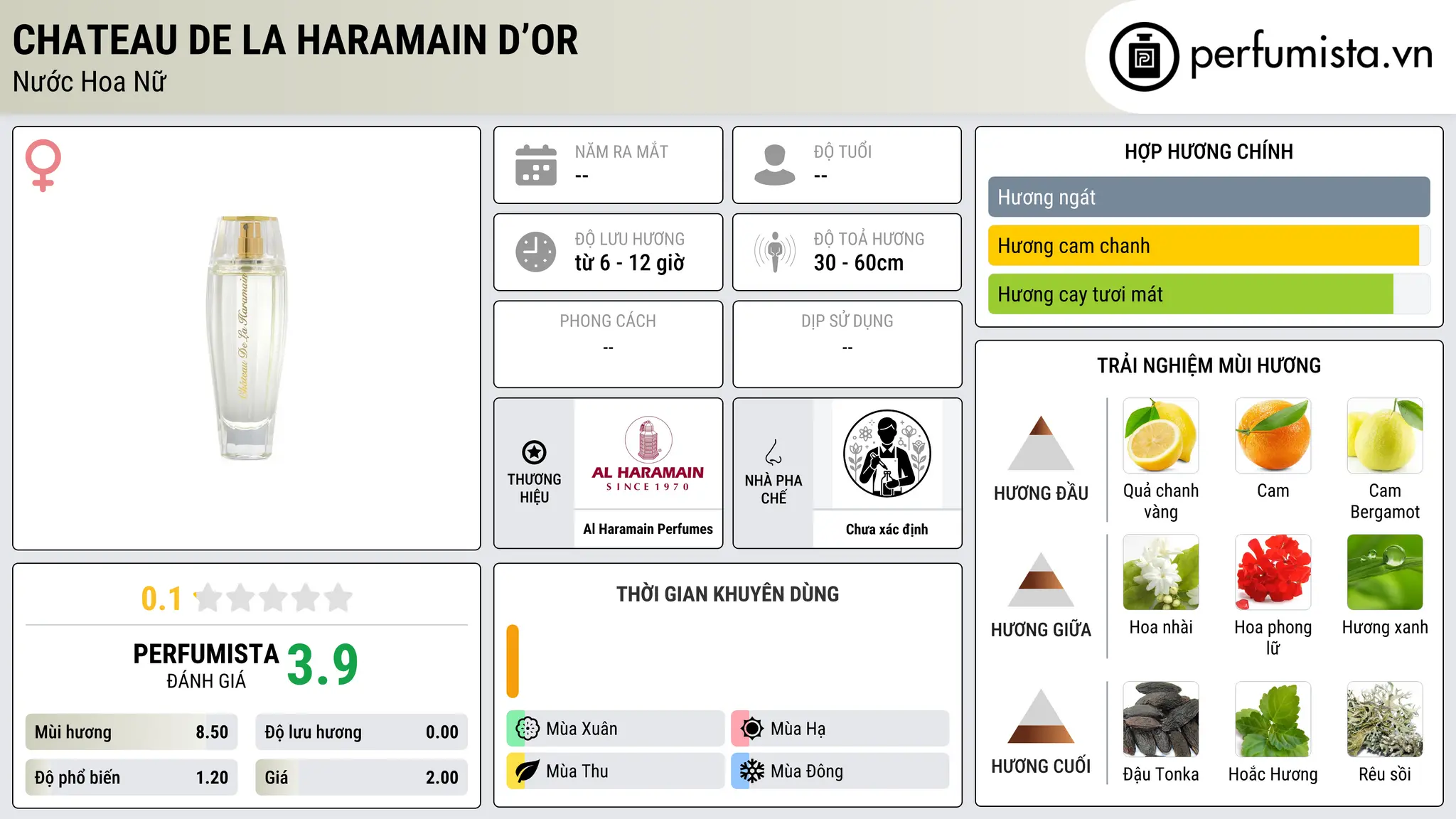Select the Mùa Hạ season row

[x=840, y=729]
